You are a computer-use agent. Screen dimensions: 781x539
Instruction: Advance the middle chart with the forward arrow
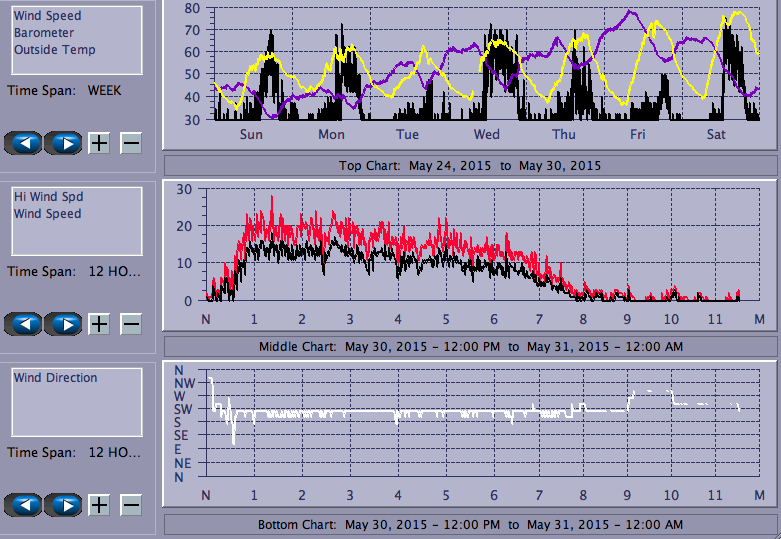(x=63, y=324)
